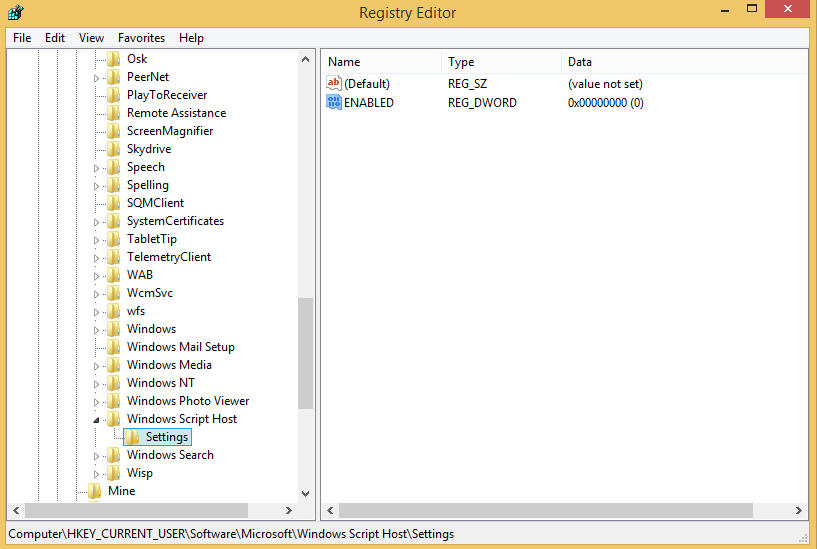The height and width of the screenshot is (549, 817).
Task: Click the Registry Editor app icon in title bar
Action: [x=16, y=12]
